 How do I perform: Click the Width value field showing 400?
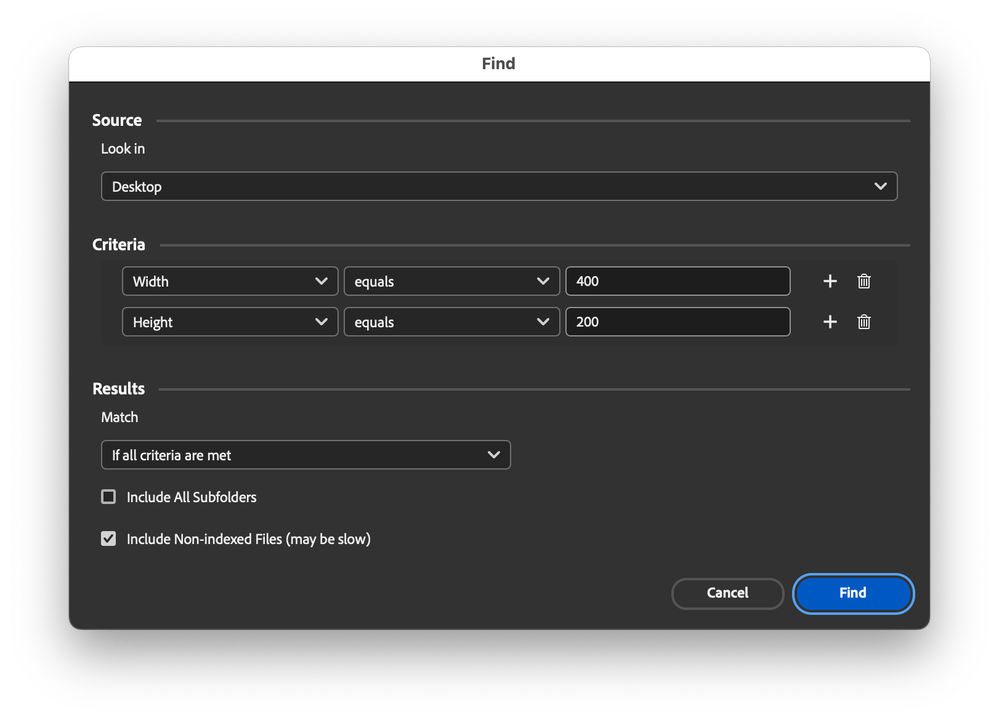(677, 281)
